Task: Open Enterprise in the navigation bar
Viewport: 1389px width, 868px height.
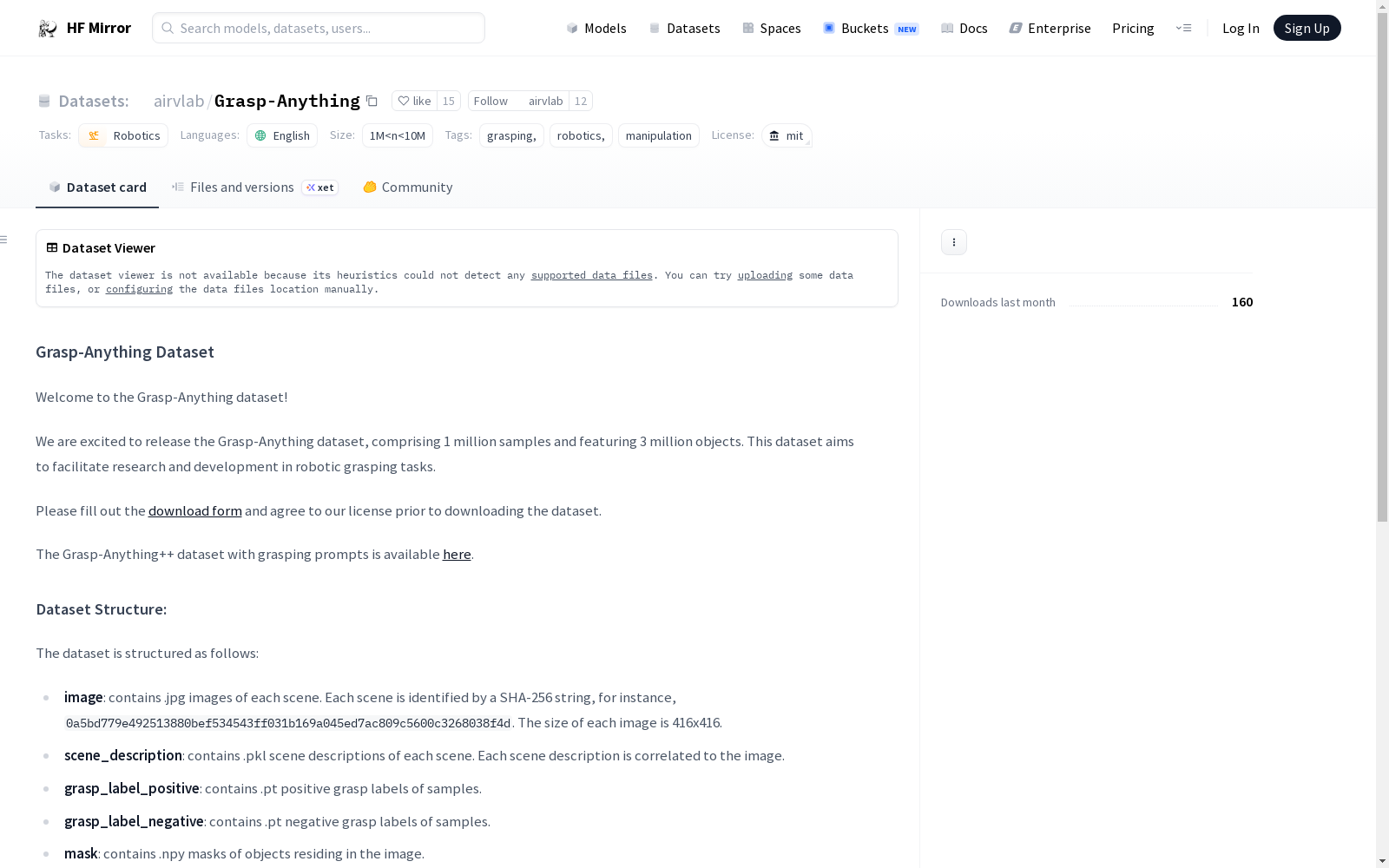Action: tap(1050, 28)
